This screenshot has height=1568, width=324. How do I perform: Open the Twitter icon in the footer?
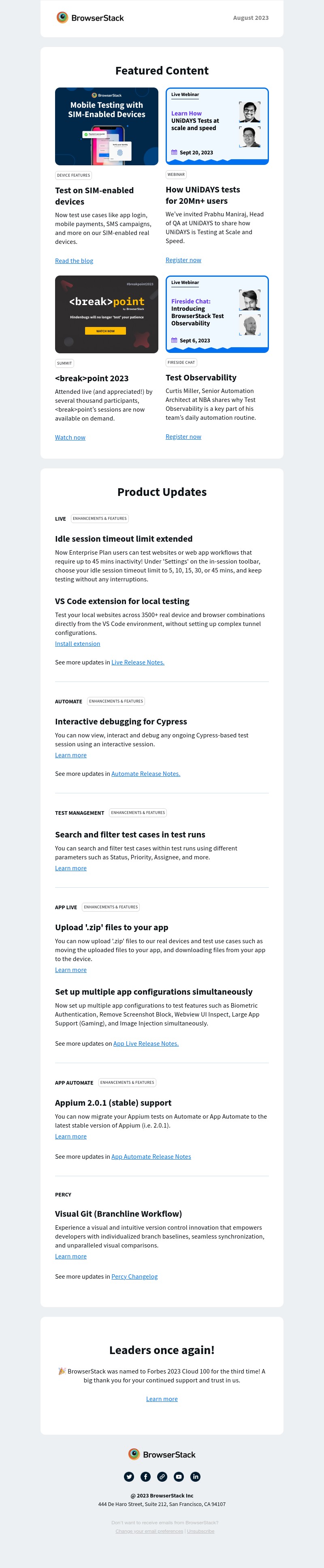[129, 1477]
